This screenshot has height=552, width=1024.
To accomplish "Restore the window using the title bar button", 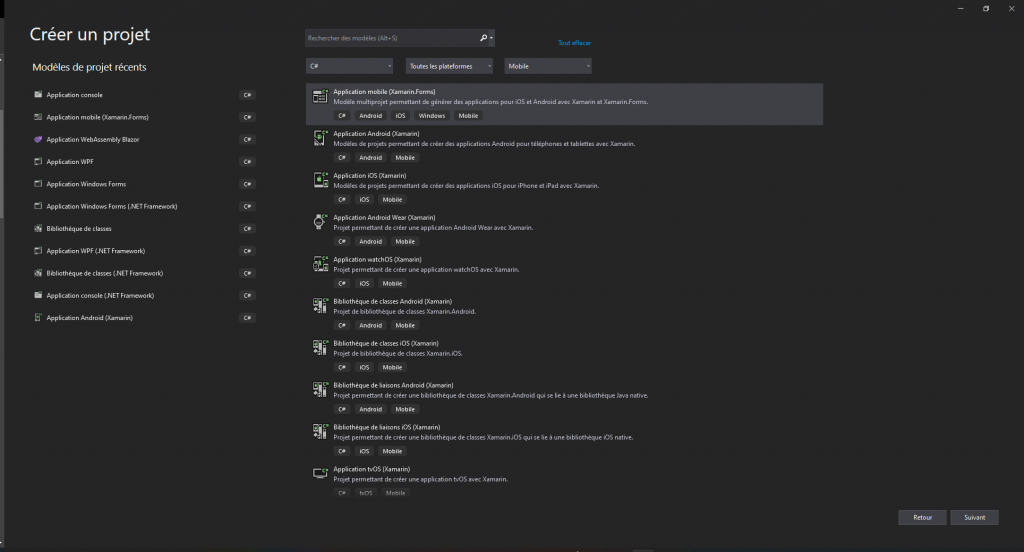I will 985,8.
